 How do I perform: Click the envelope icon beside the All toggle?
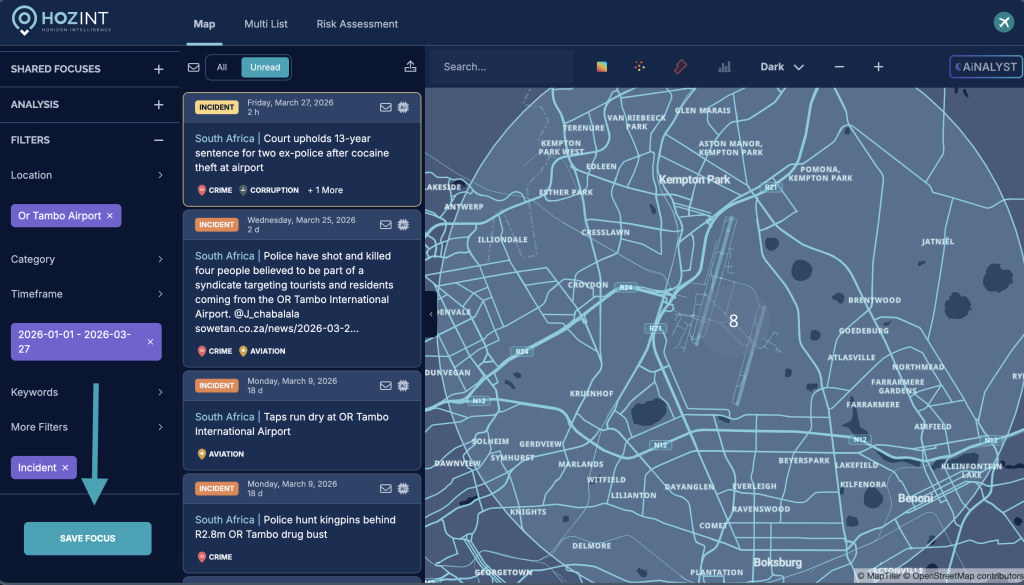pyautogui.click(x=194, y=68)
